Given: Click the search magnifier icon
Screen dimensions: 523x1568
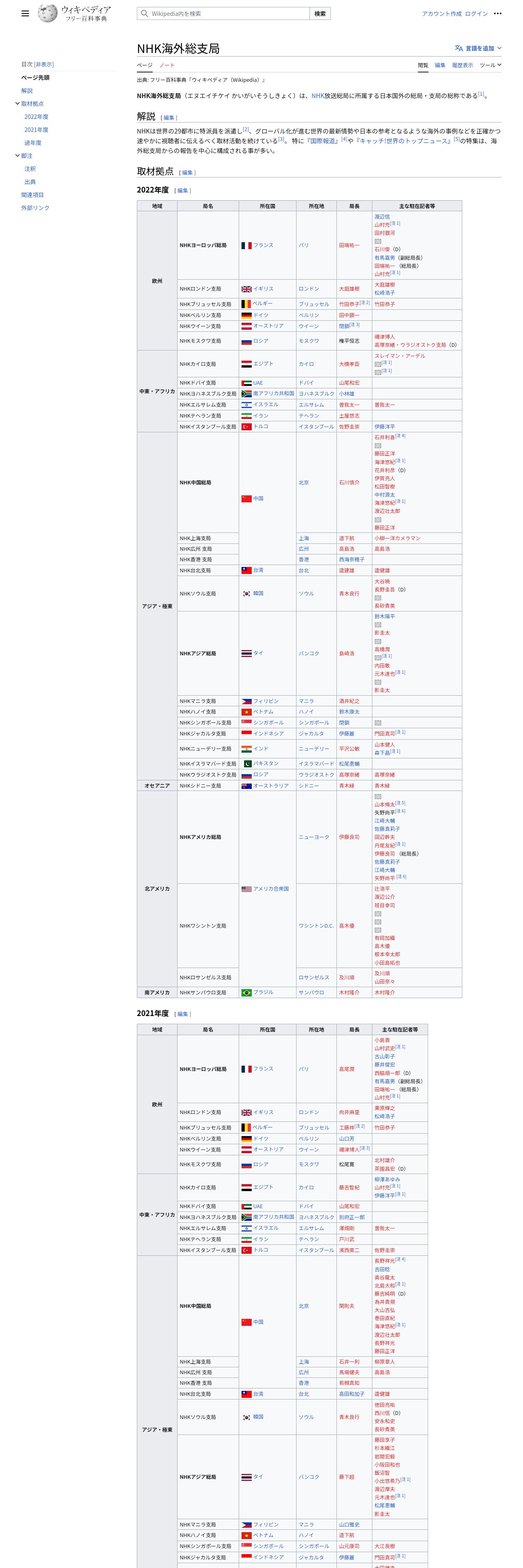Looking at the screenshot, I should click(144, 13).
